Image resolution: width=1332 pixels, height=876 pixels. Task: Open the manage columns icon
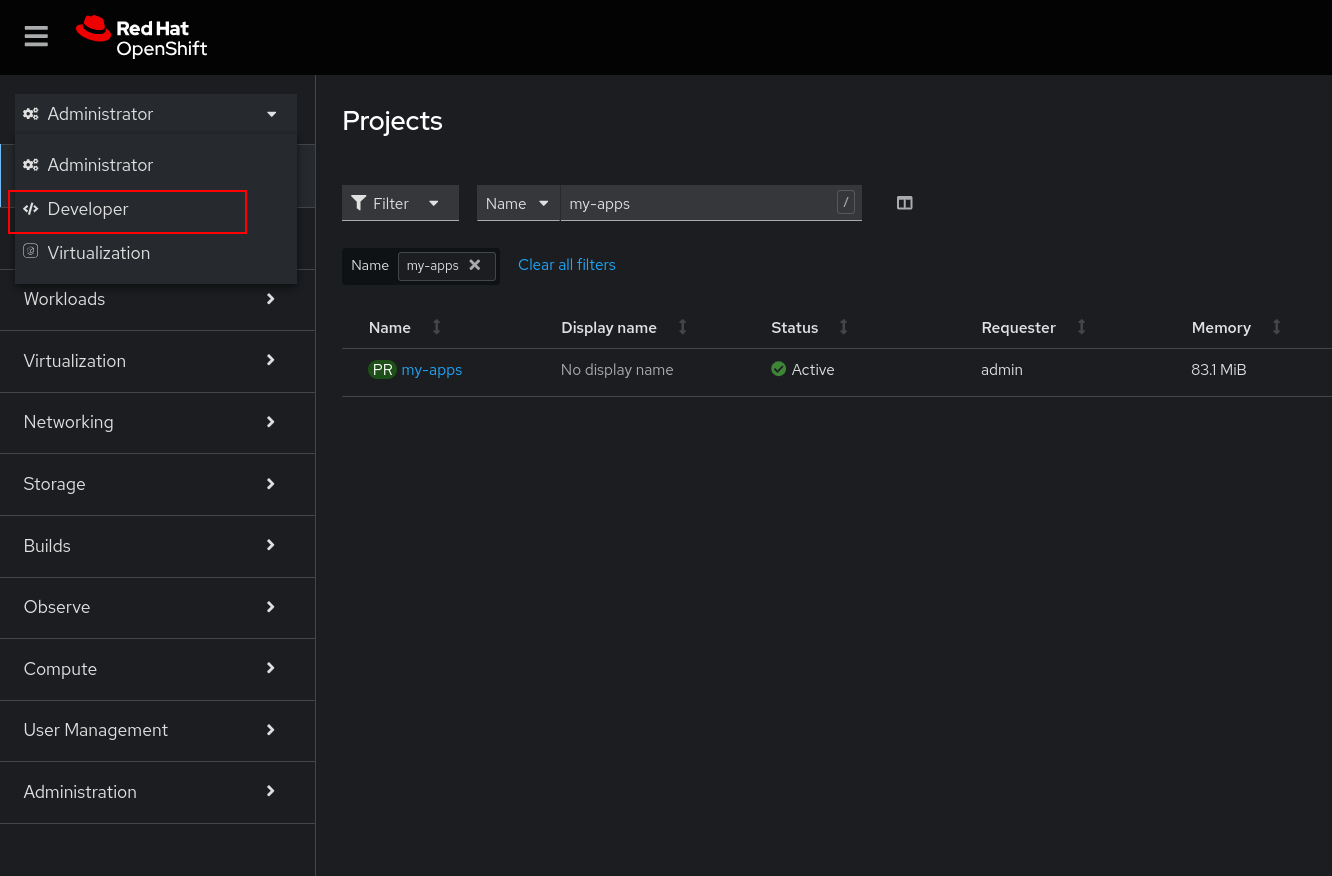coord(904,203)
